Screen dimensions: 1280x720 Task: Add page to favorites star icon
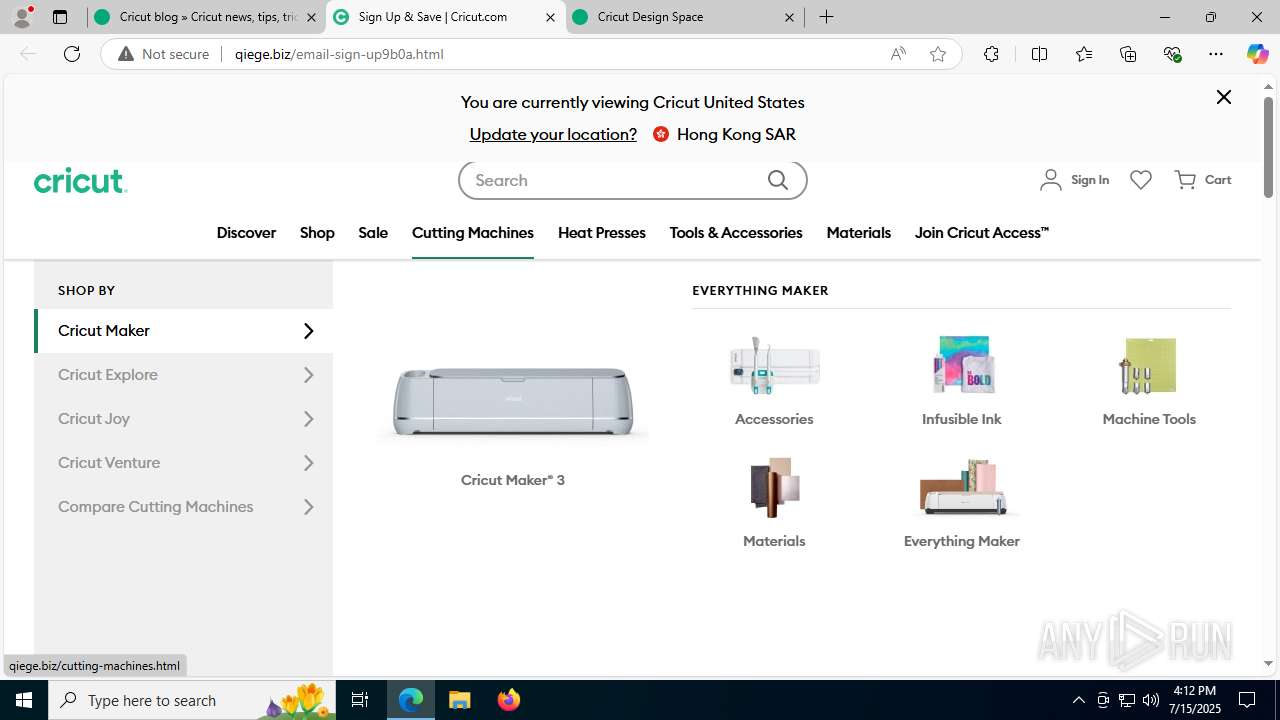(x=938, y=54)
